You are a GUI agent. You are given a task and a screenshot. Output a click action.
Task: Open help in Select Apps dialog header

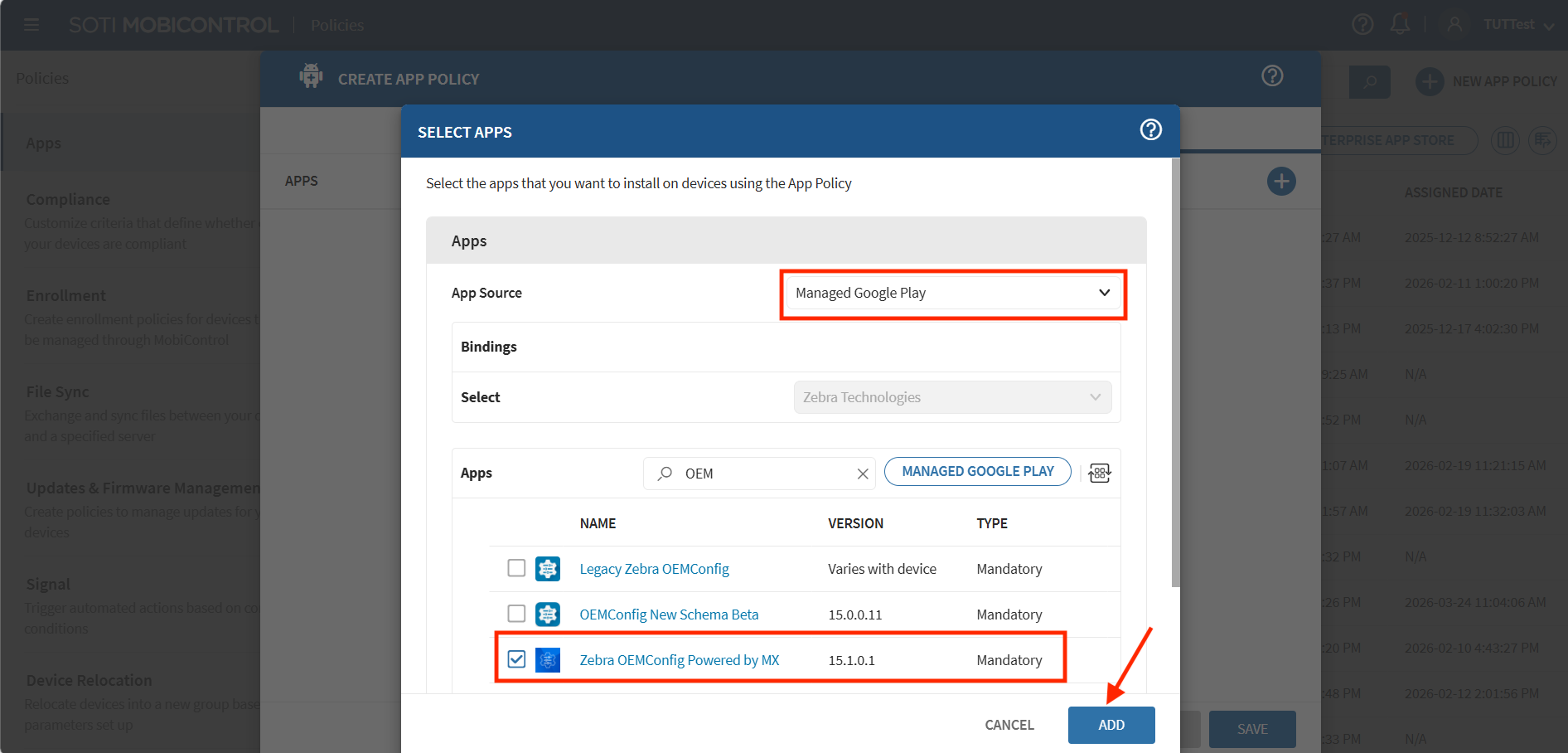(1150, 130)
